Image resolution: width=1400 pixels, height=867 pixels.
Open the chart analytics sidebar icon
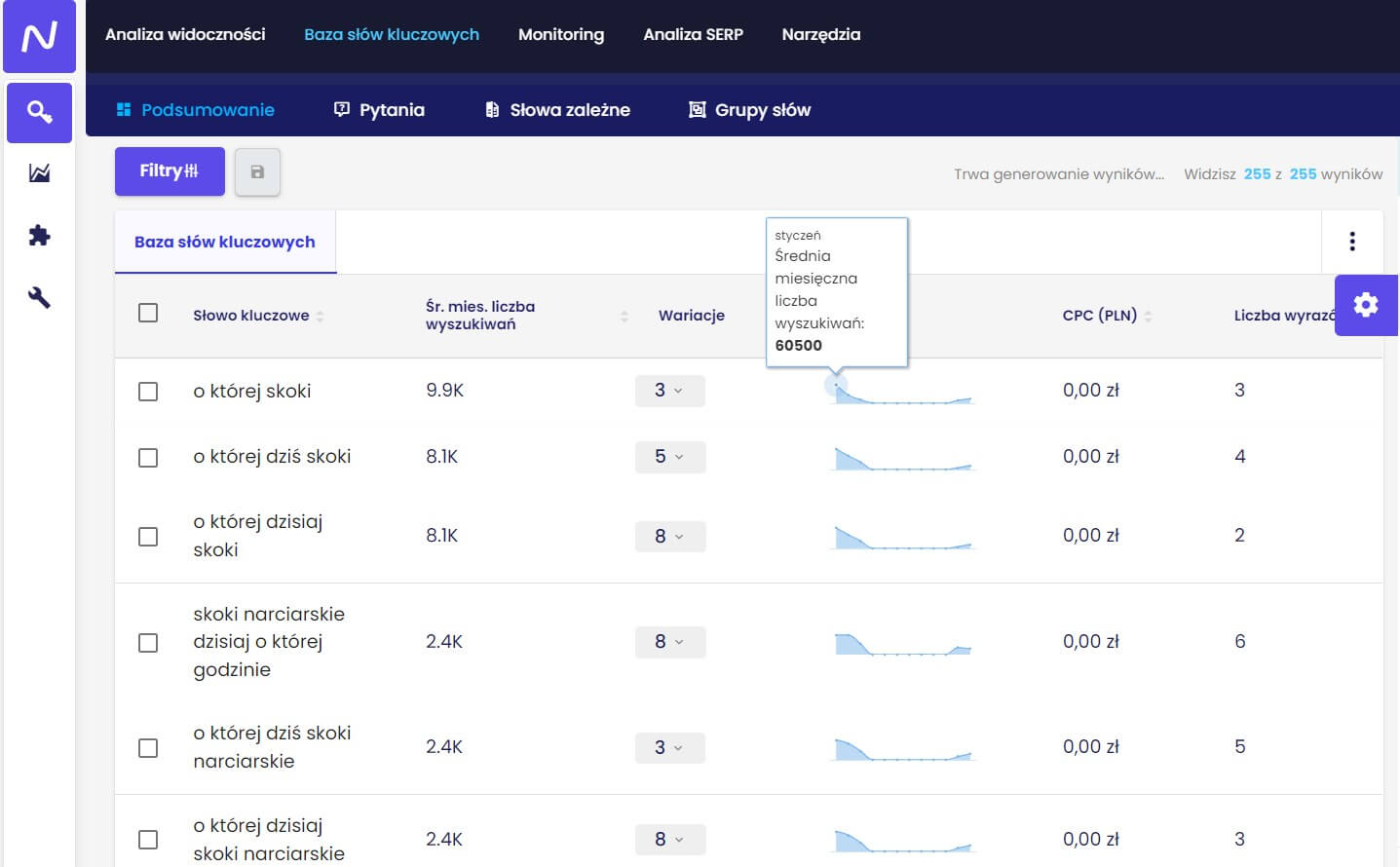(x=39, y=173)
